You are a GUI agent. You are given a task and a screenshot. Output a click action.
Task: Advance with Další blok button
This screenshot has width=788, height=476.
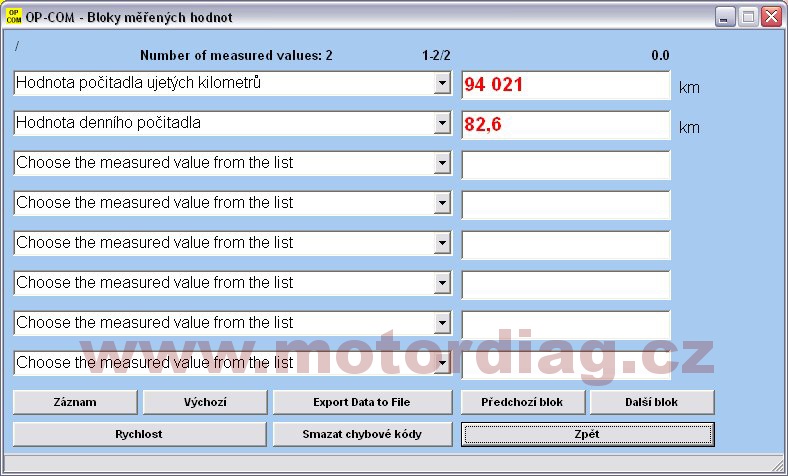tap(652, 402)
